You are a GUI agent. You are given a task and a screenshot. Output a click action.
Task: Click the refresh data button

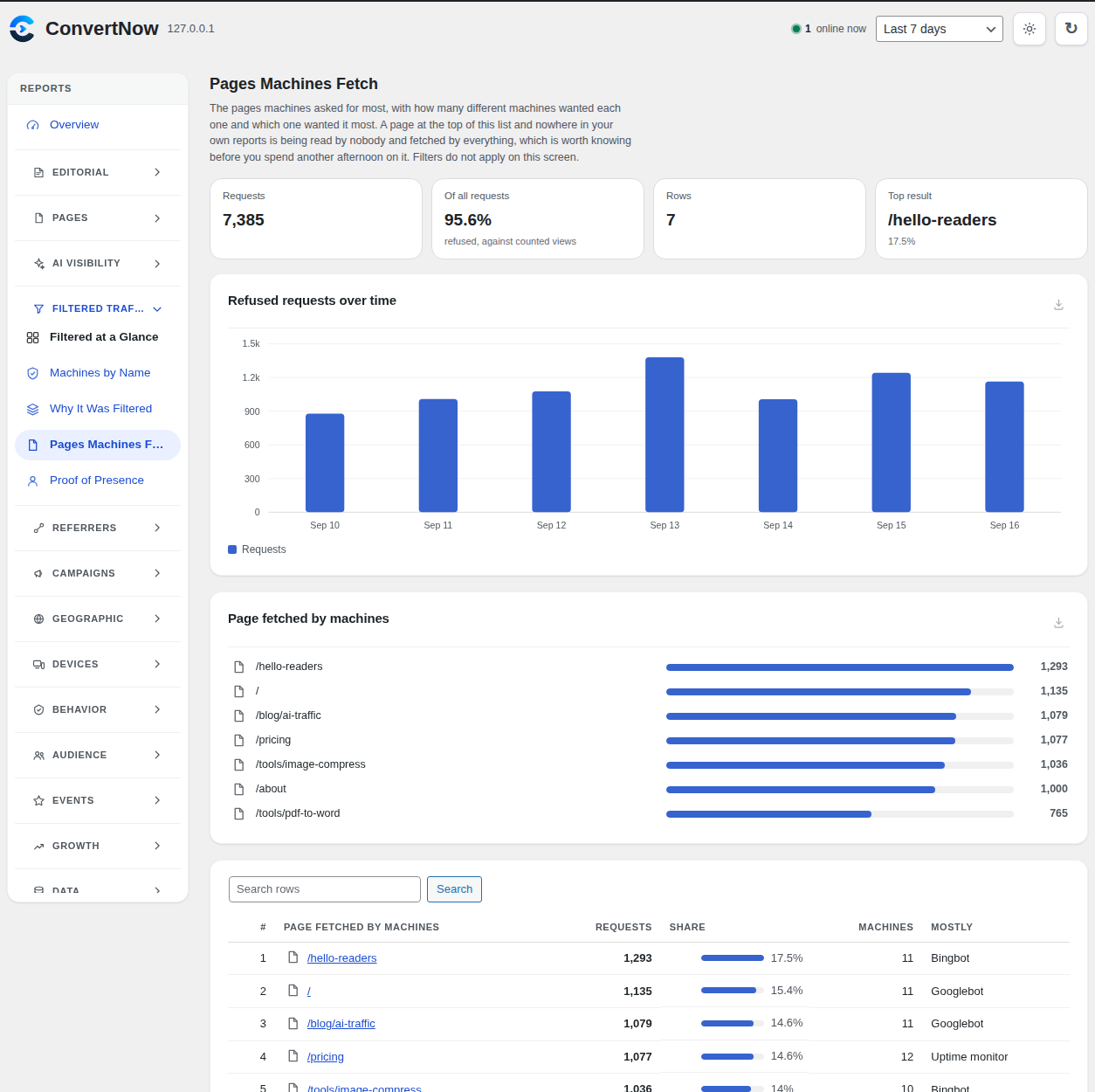1071,29
